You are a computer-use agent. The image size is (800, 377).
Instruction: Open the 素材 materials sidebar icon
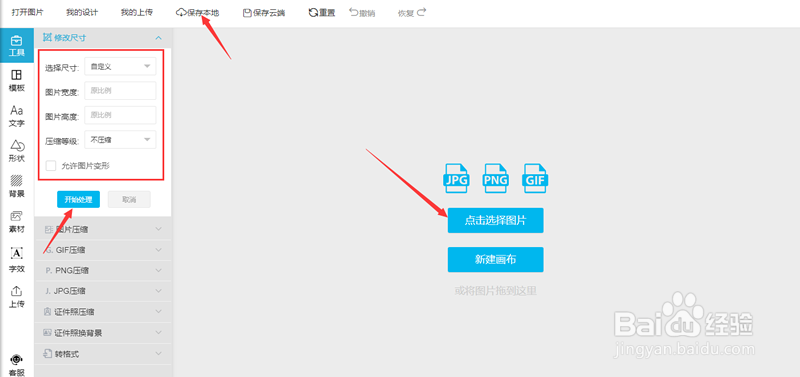(17, 222)
